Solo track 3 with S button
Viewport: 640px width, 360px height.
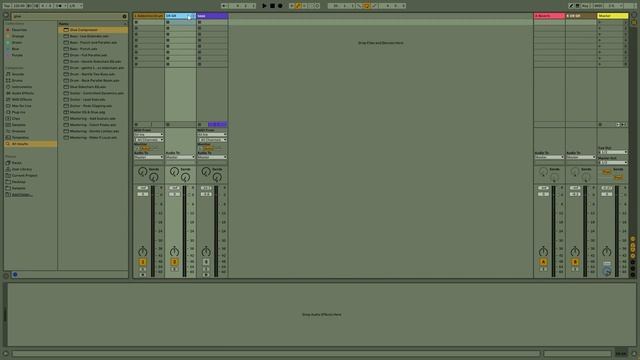click(206, 269)
